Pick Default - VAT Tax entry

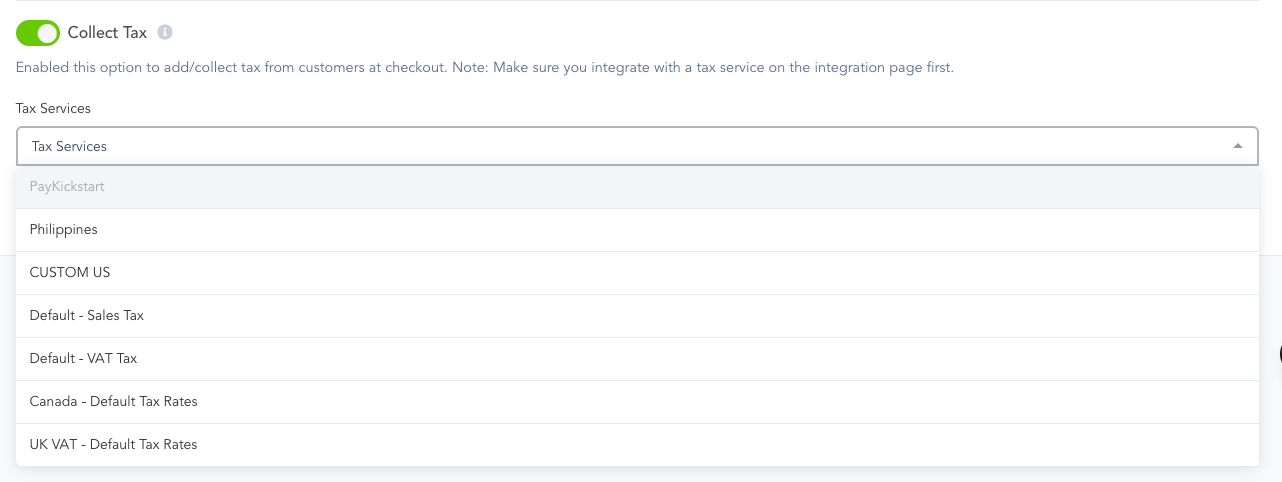pyautogui.click(x=637, y=359)
